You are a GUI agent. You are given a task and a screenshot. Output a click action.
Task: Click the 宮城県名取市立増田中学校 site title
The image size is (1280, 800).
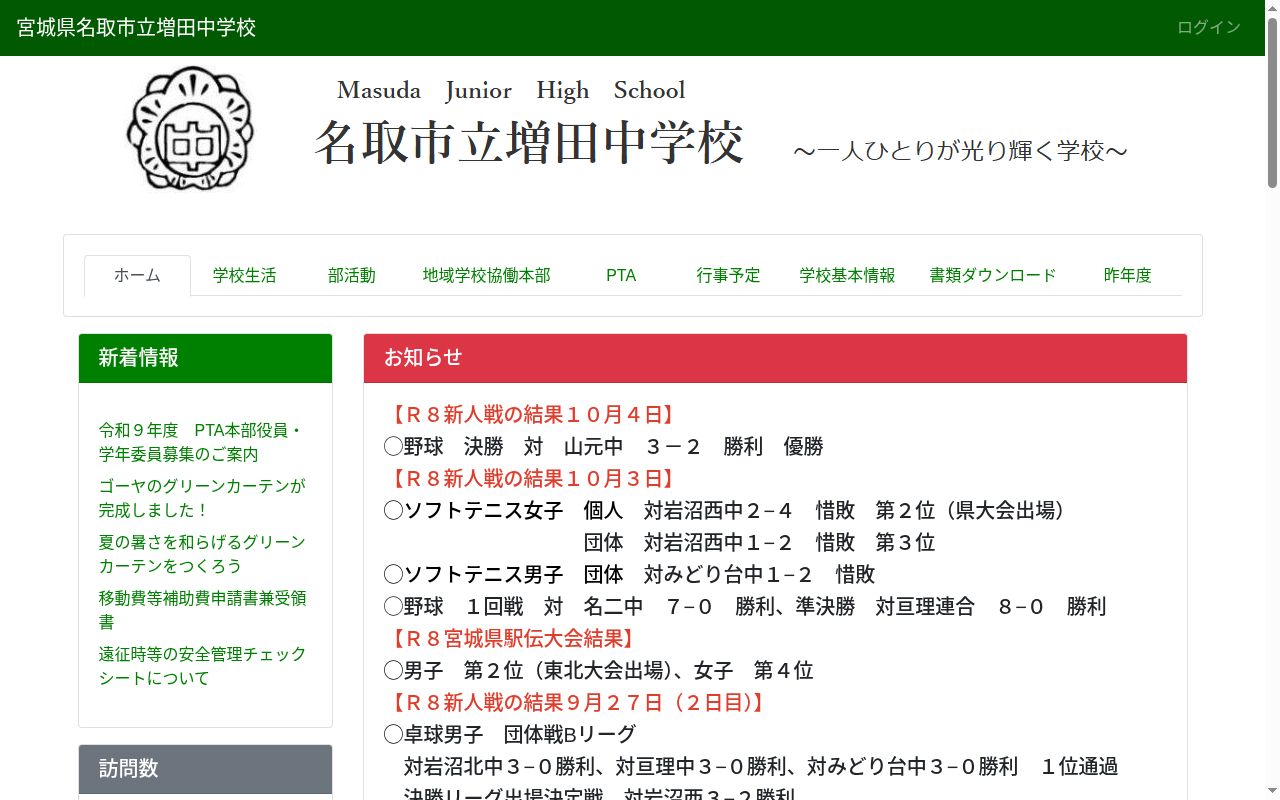[x=136, y=27]
